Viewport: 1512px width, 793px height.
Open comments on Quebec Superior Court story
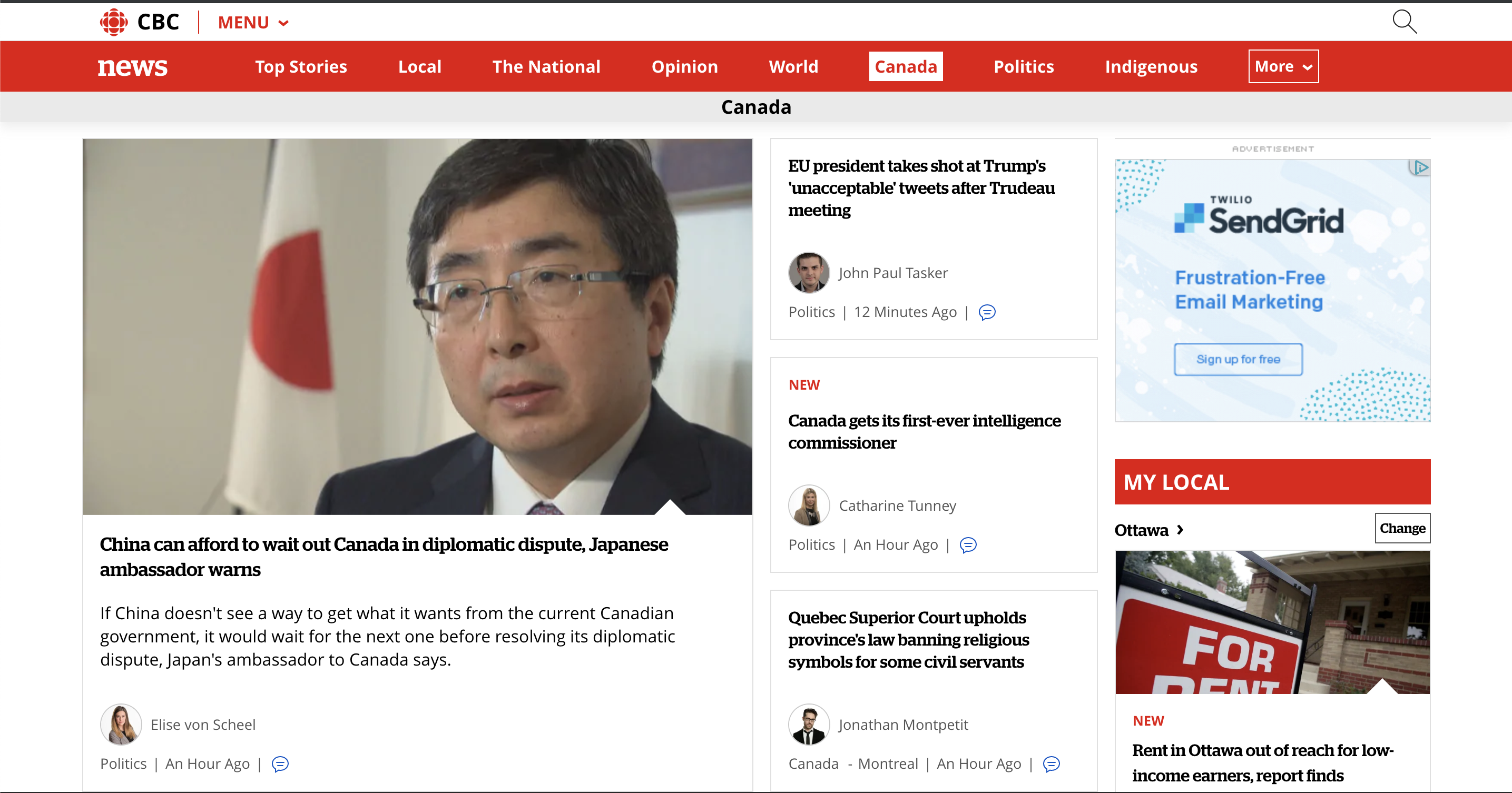tap(1051, 764)
